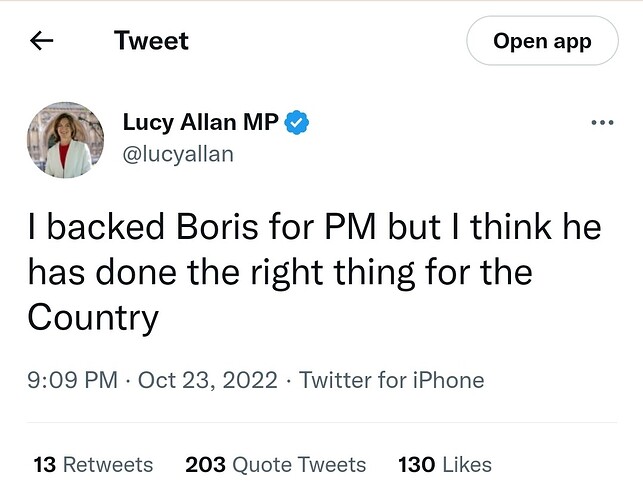Click the Twitter for iPhone source label
The image size is (643, 500).
click(392, 380)
